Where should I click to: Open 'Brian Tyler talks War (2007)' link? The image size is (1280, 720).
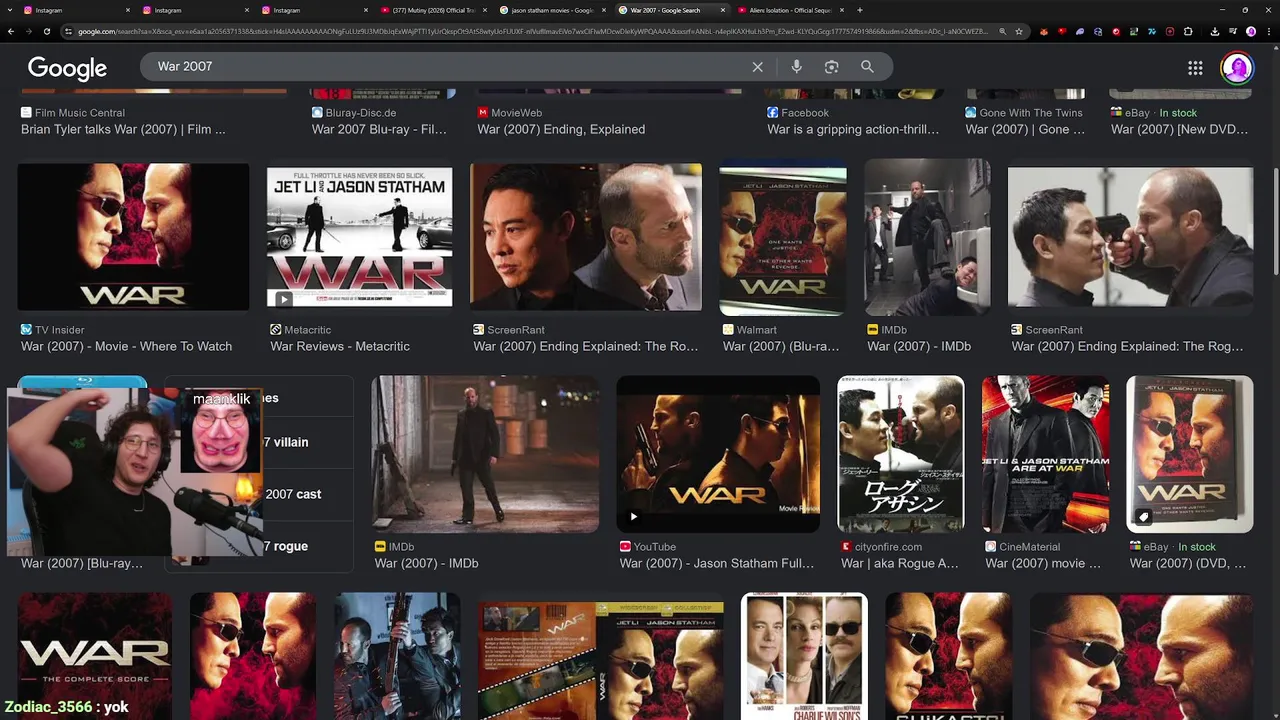[123, 129]
